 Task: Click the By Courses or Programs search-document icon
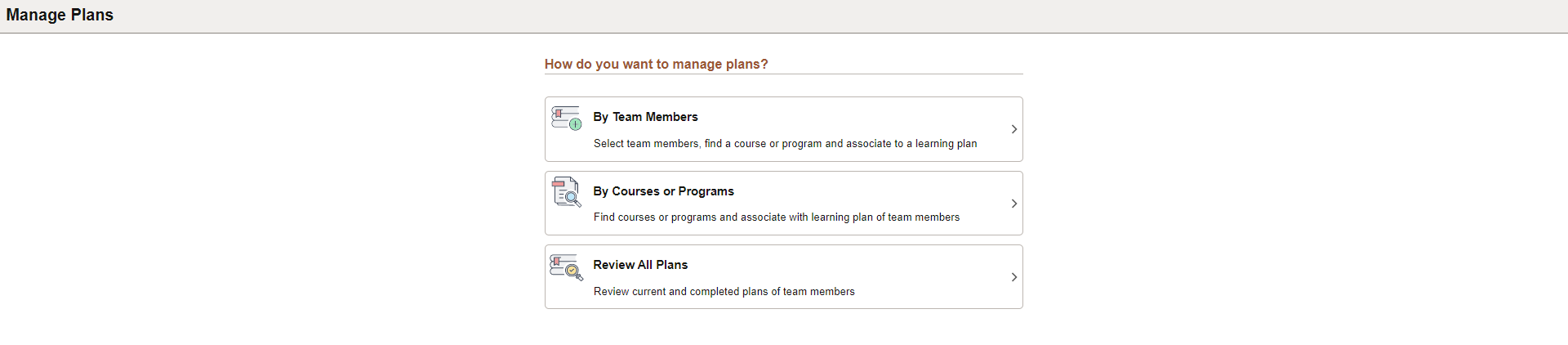coord(566,192)
